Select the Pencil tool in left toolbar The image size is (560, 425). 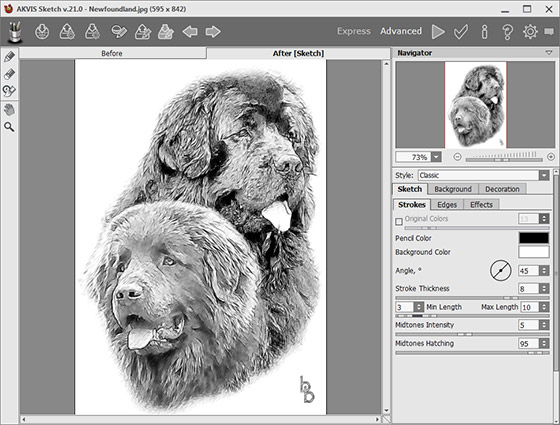(x=9, y=57)
